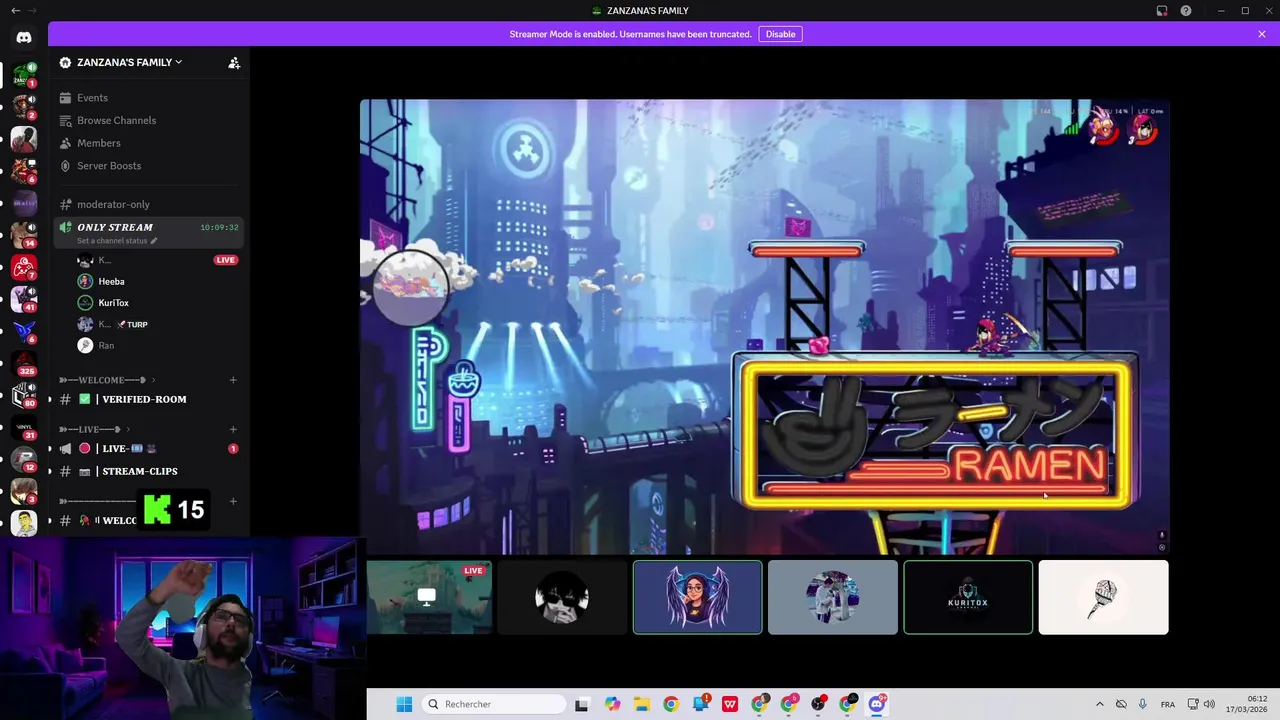Open the server icon with badge 14
This screenshot has width=1280, height=720.
[24, 235]
